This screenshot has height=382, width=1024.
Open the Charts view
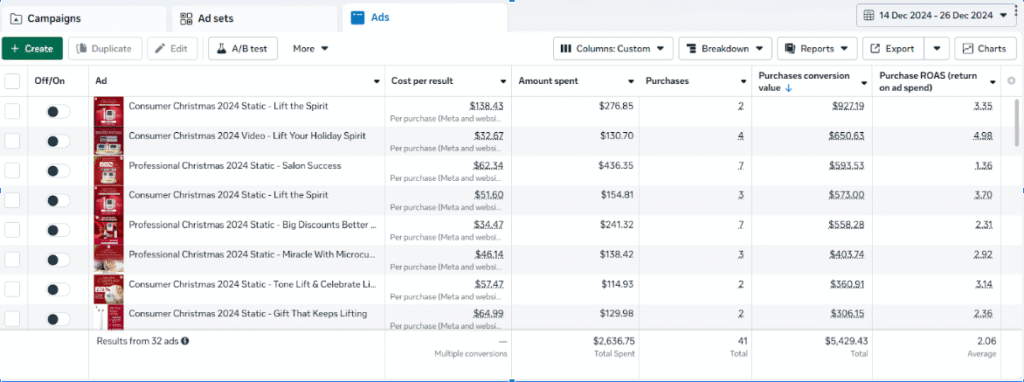(985, 48)
